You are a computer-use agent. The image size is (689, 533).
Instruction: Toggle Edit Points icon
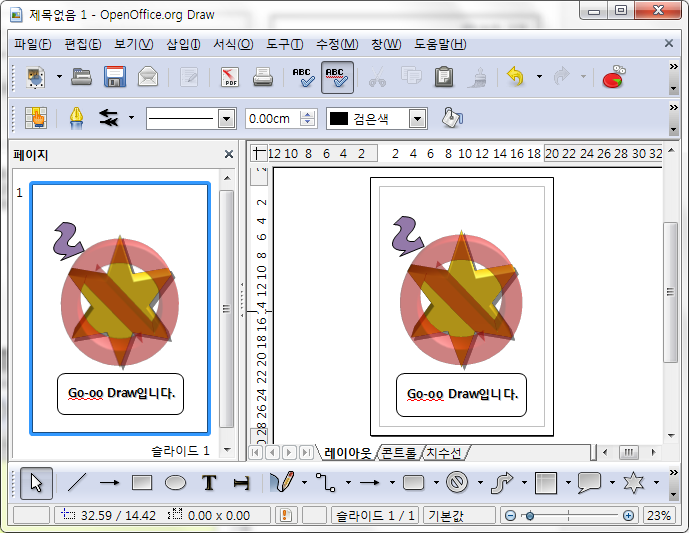coord(36,118)
